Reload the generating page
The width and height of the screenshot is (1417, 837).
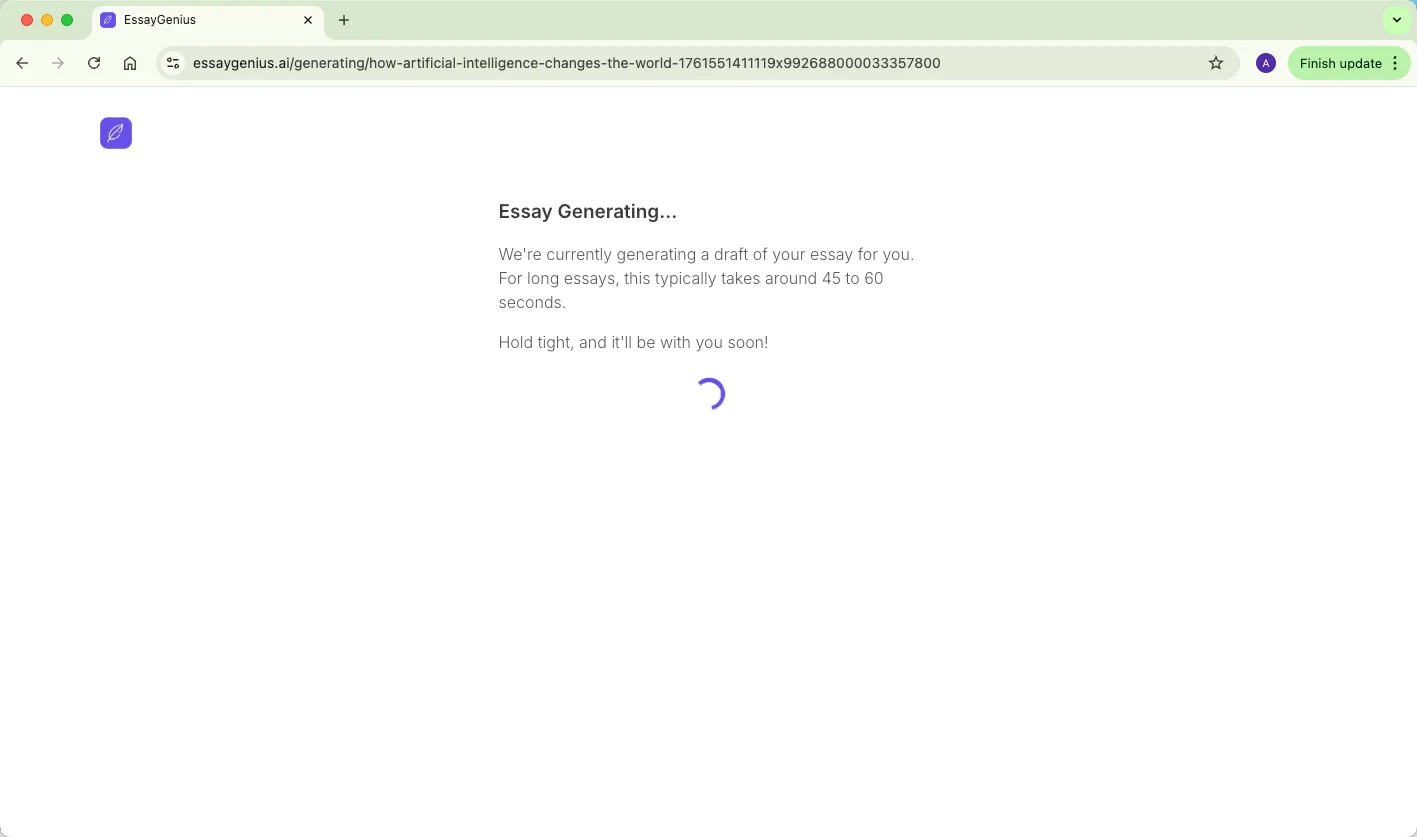pos(94,63)
